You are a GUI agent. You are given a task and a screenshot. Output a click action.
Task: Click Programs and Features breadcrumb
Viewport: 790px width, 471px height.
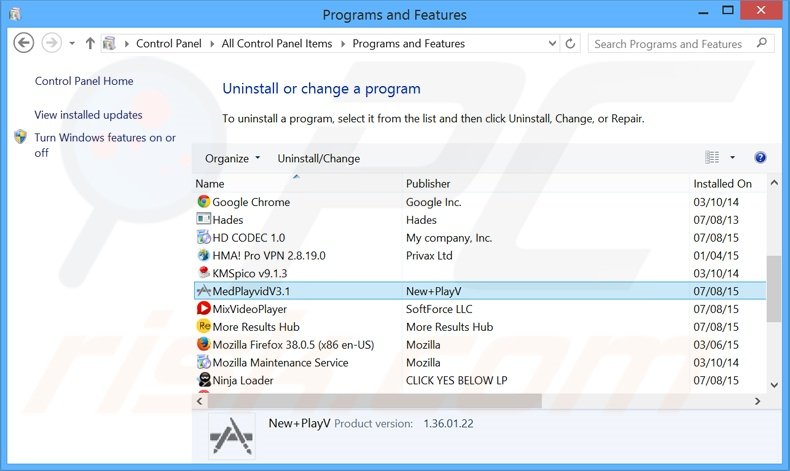pyautogui.click(x=409, y=44)
